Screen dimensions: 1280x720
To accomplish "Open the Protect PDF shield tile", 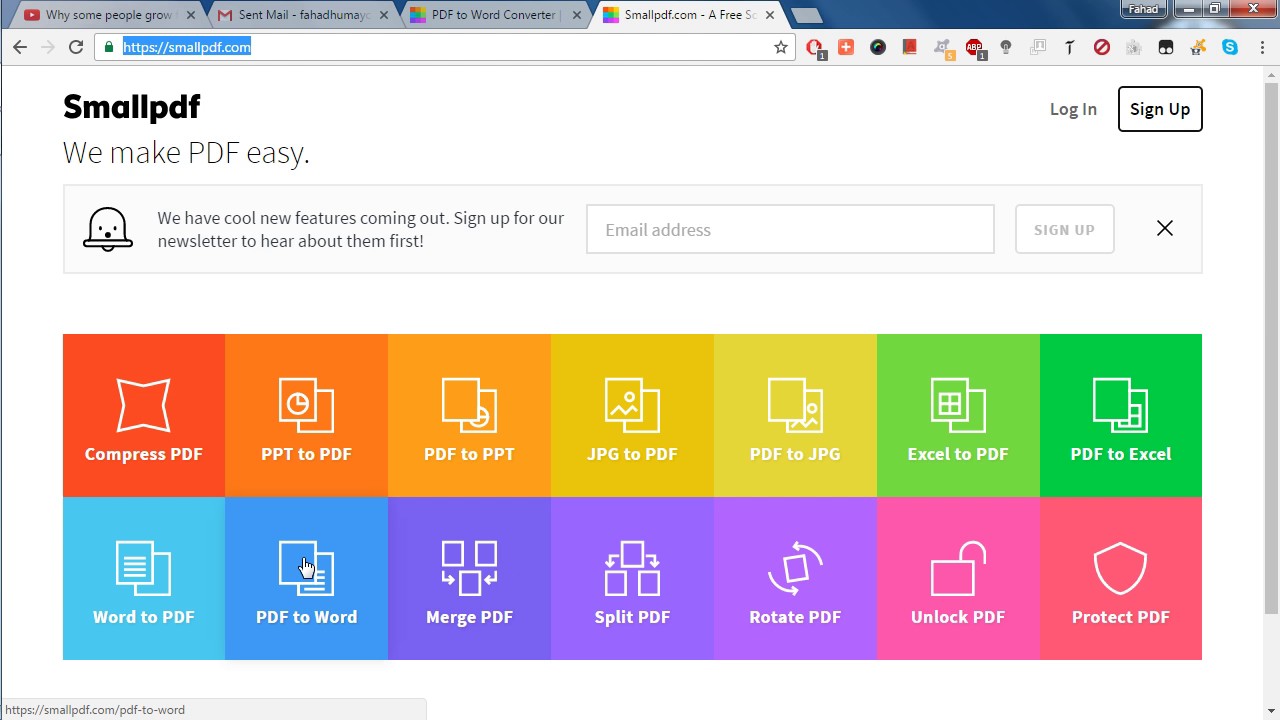I will (1120, 579).
